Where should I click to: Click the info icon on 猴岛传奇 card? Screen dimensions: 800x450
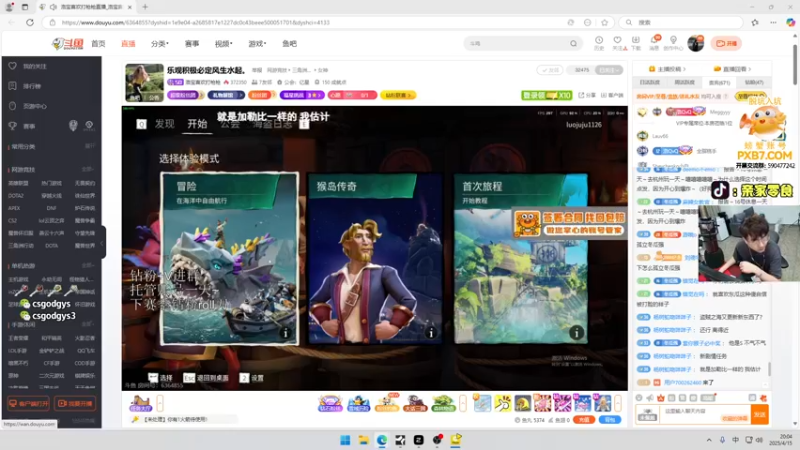coord(431,333)
